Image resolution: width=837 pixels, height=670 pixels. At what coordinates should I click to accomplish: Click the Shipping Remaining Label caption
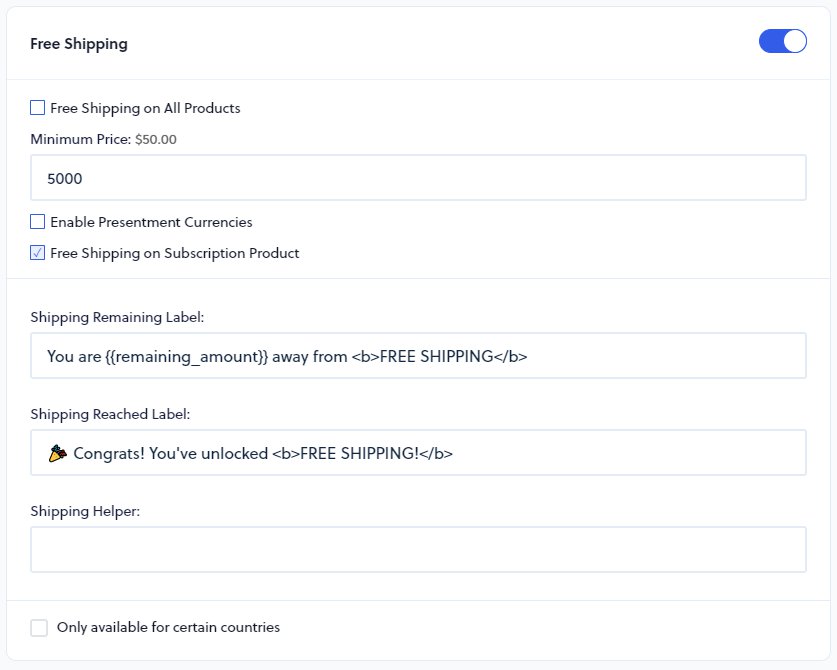(118, 316)
